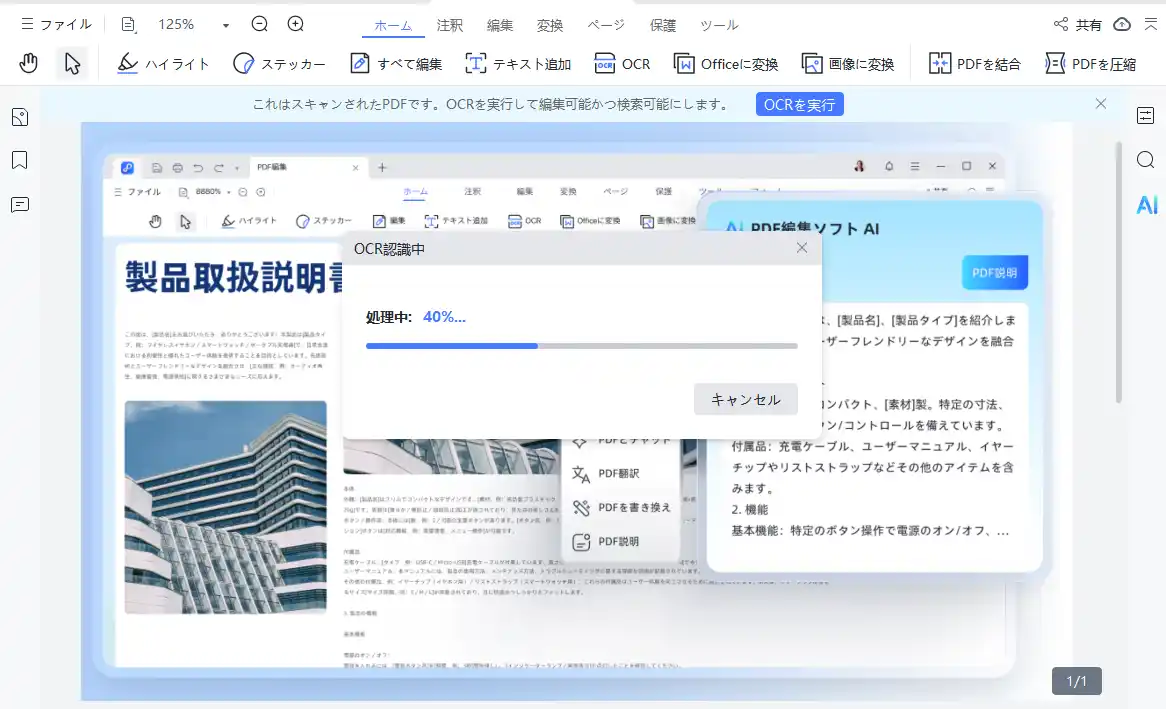The image size is (1166, 709).
Task: Dismiss the scanned PDF notification banner
Action: tap(1101, 103)
